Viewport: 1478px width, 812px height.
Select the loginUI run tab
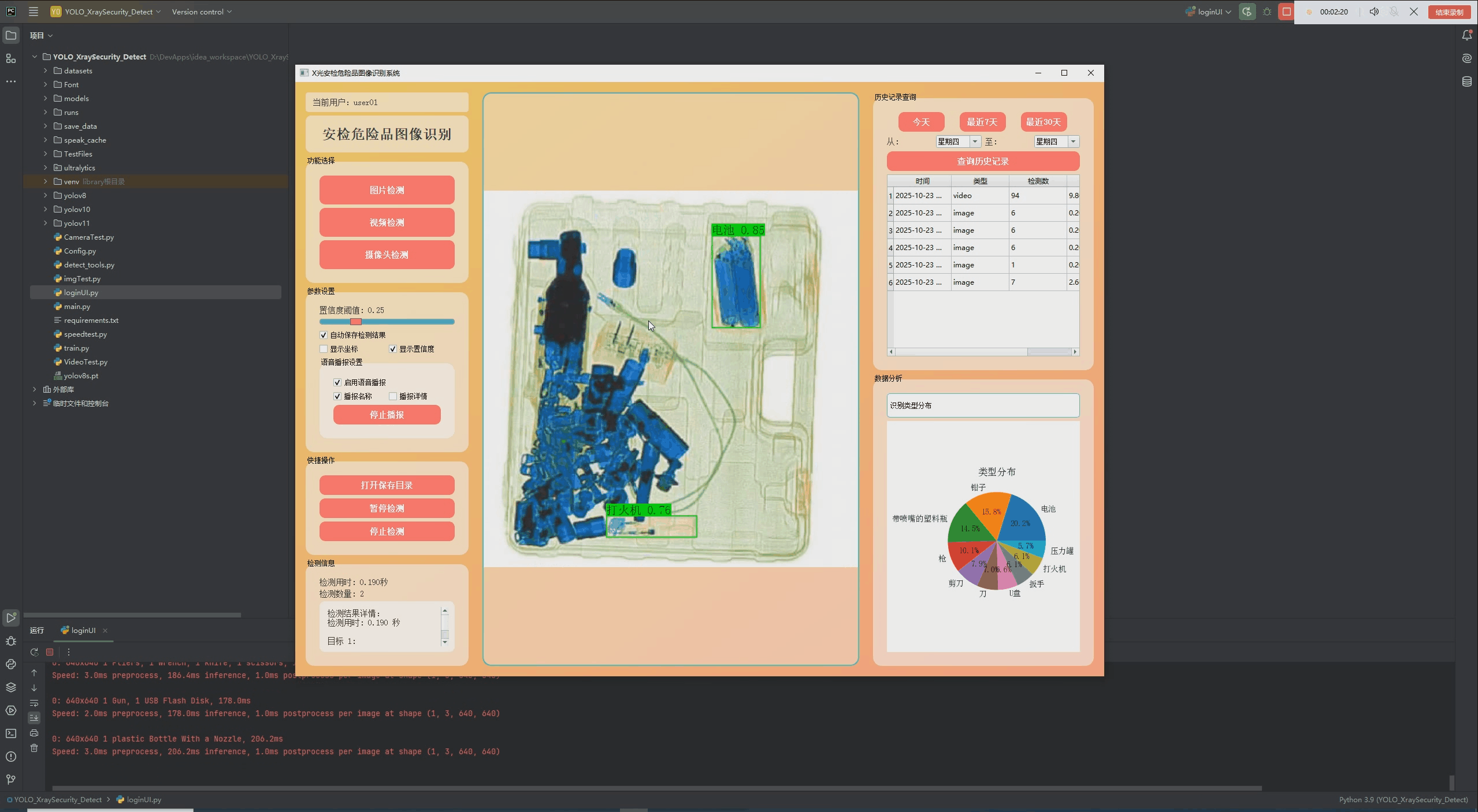click(83, 630)
